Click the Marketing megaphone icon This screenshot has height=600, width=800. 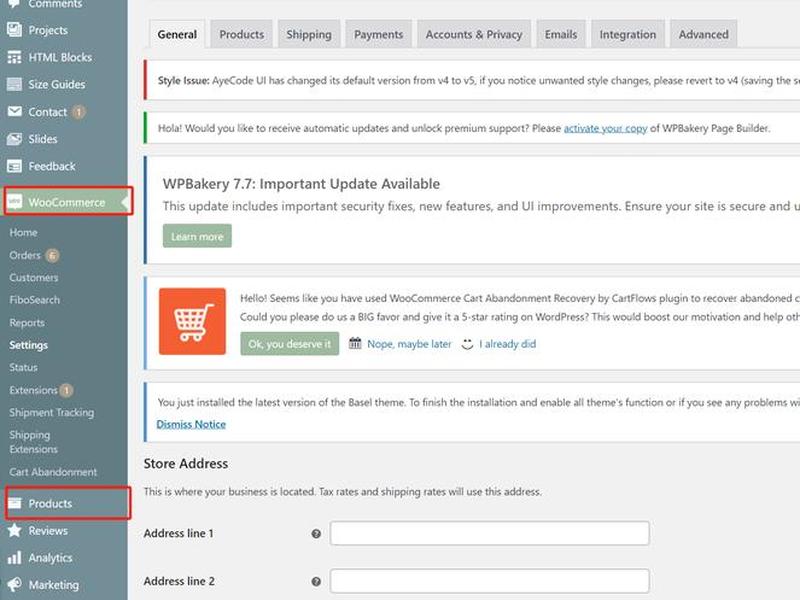[14, 585]
